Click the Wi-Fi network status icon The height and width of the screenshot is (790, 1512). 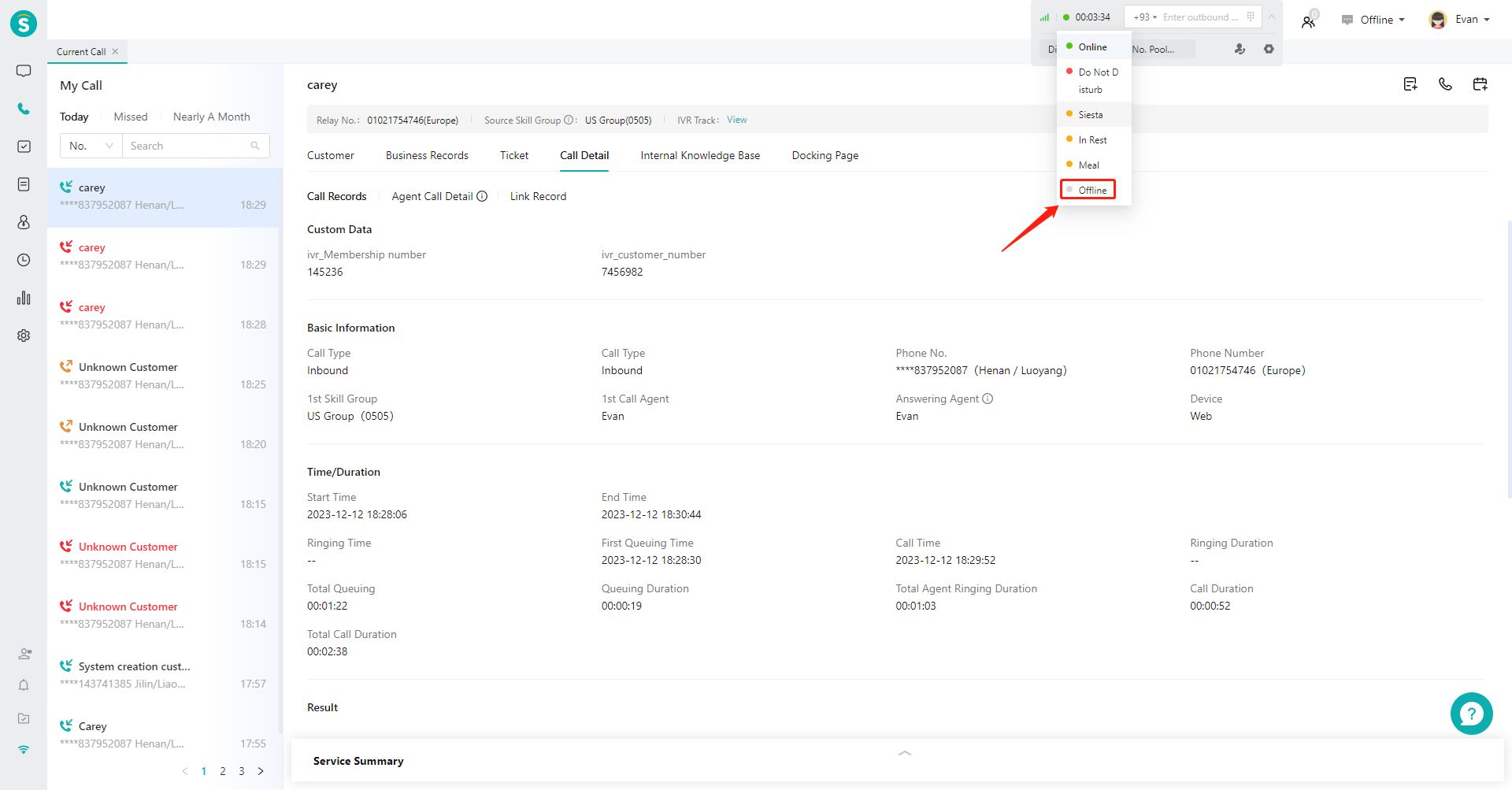[24, 750]
